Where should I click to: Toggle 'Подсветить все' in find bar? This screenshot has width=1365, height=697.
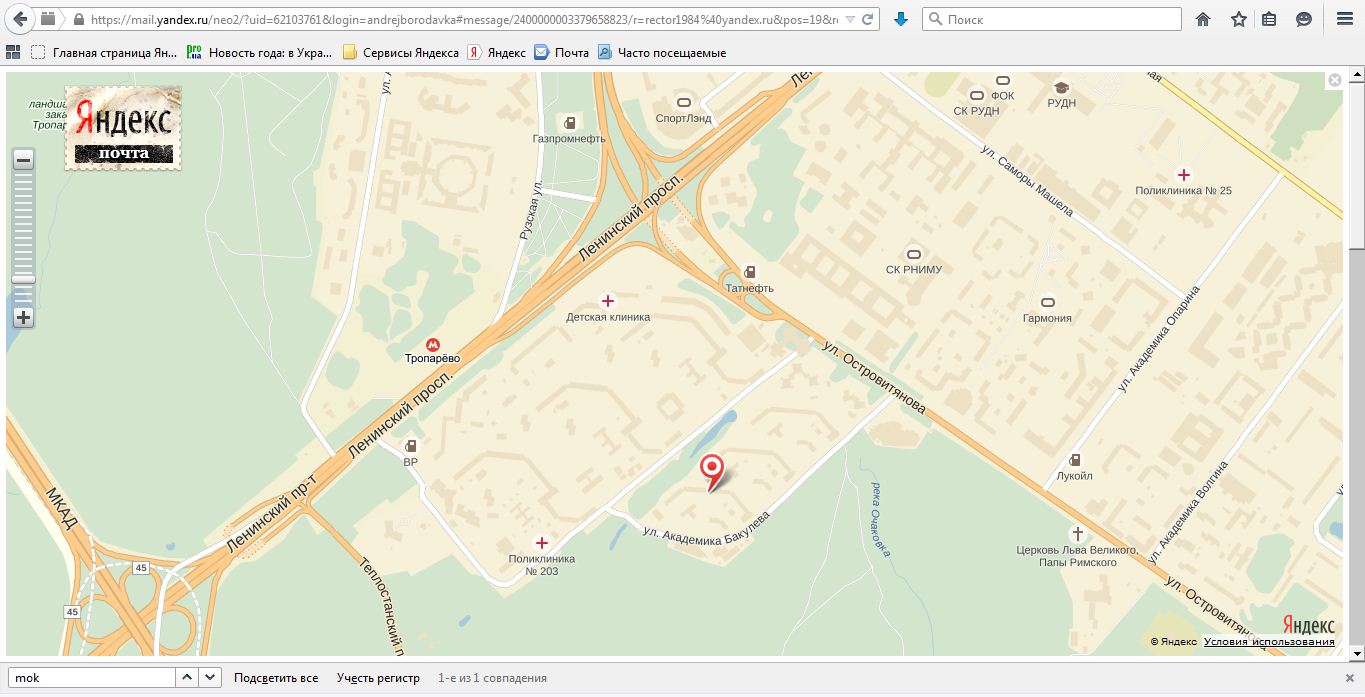coord(275,678)
